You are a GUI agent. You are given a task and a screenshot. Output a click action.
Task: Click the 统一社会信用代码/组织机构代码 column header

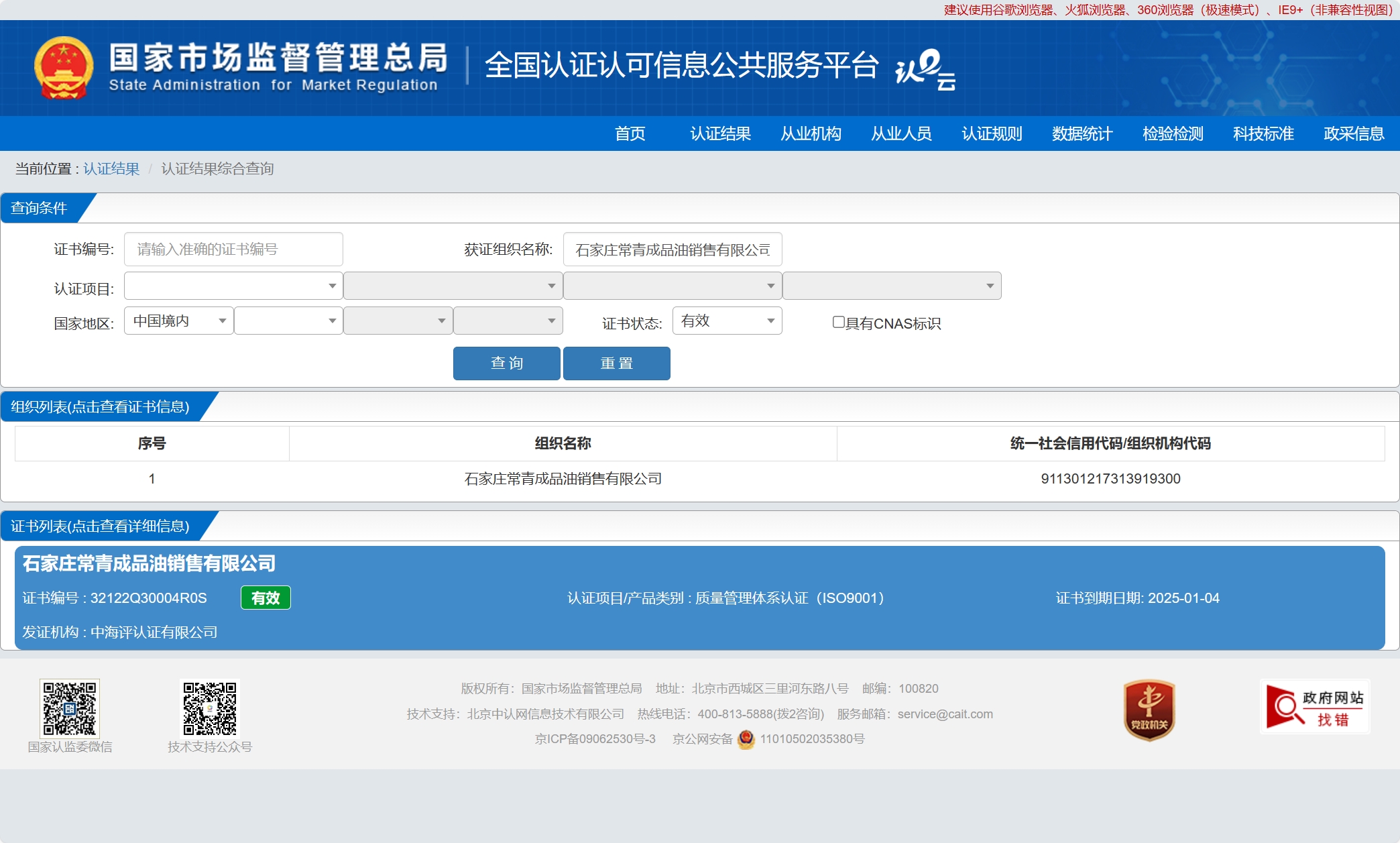1110,443
